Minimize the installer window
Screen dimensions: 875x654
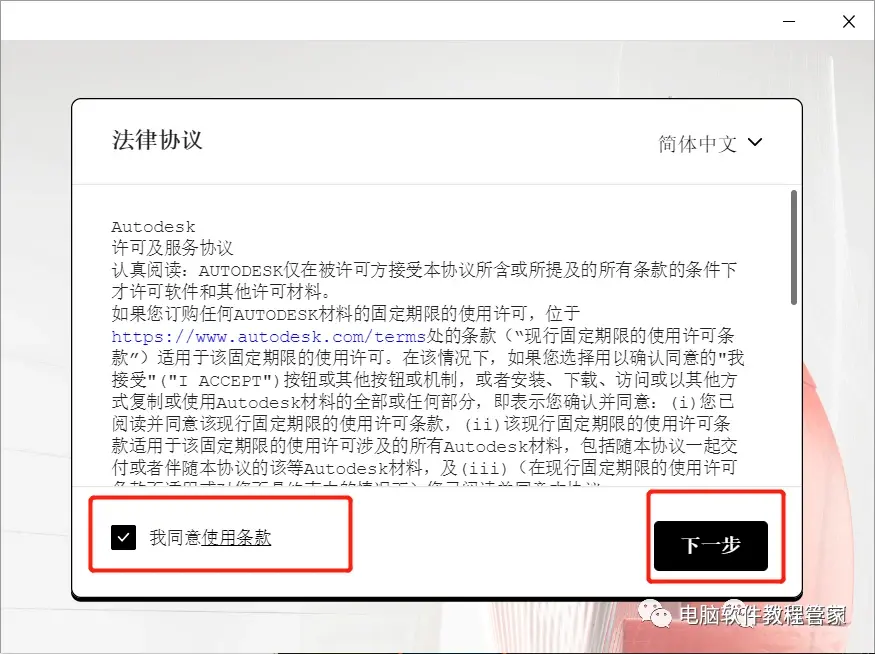pos(789,21)
